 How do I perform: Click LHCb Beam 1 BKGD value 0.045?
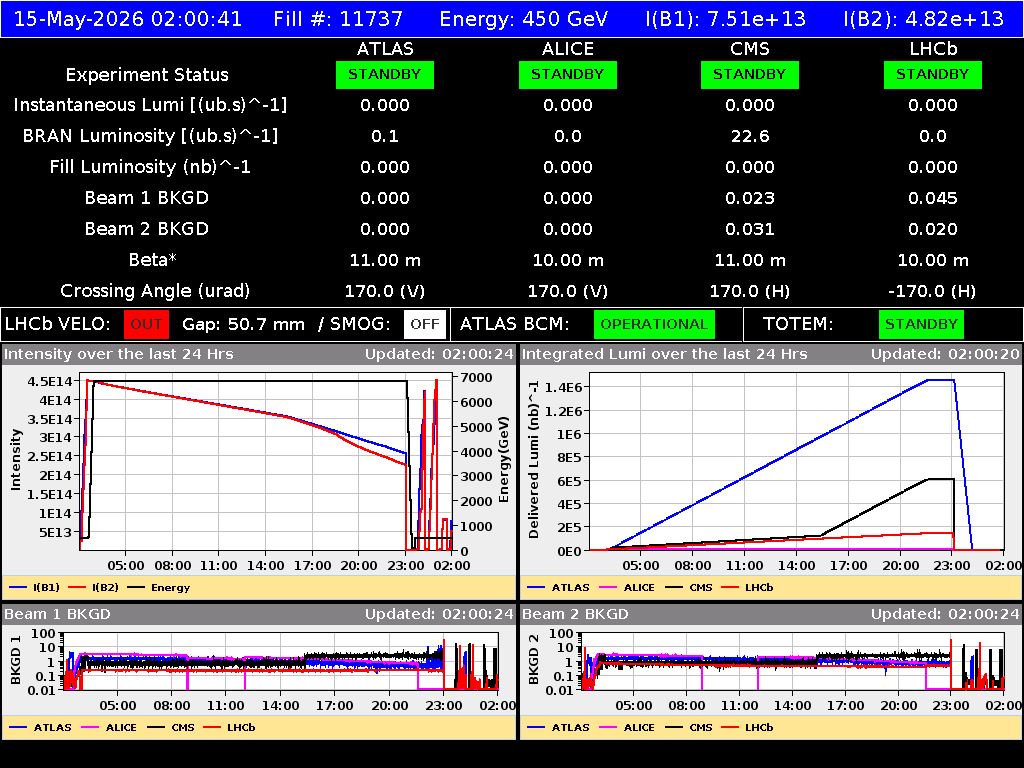933,198
